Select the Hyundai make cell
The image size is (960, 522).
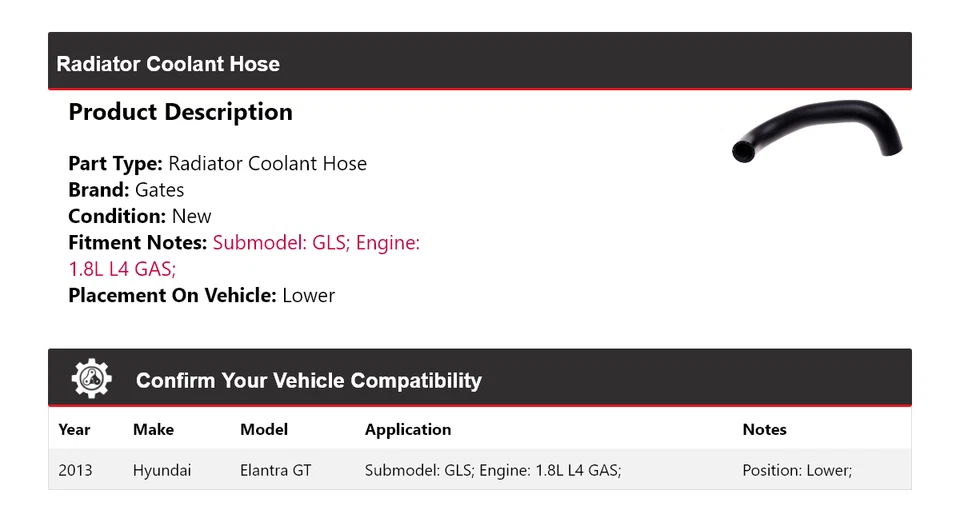(162, 470)
